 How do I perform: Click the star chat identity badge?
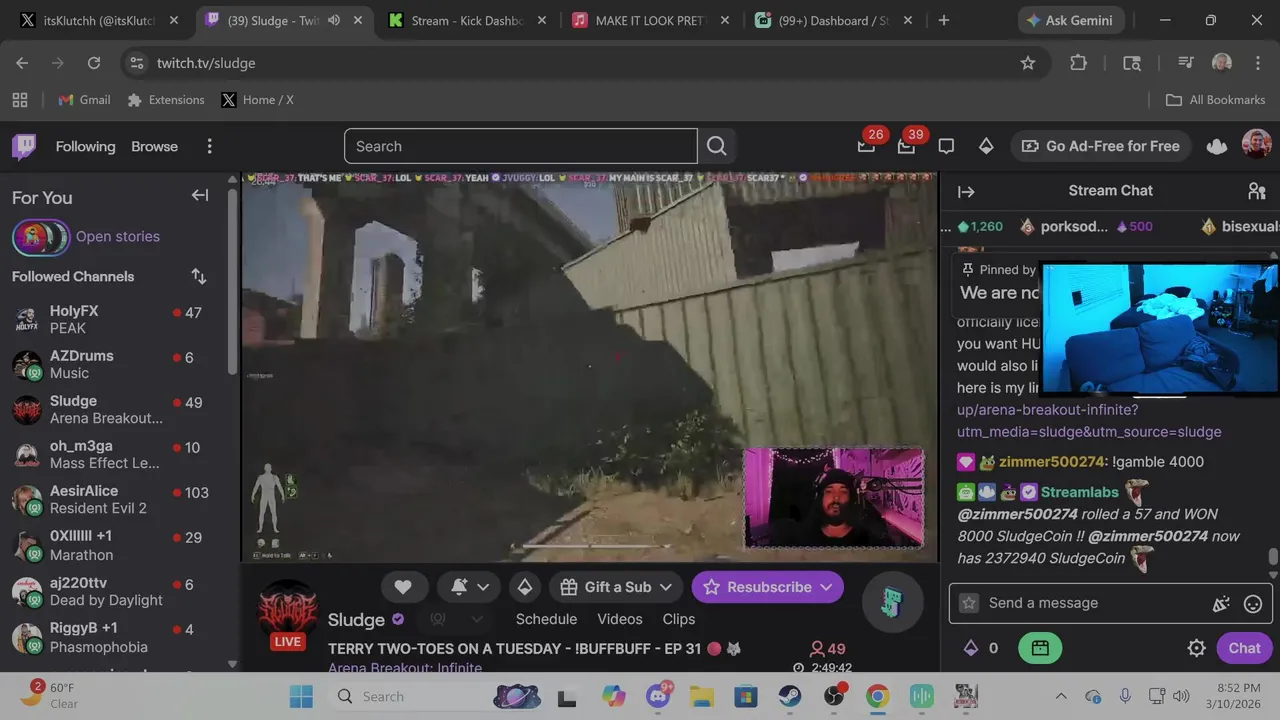click(968, 603)
